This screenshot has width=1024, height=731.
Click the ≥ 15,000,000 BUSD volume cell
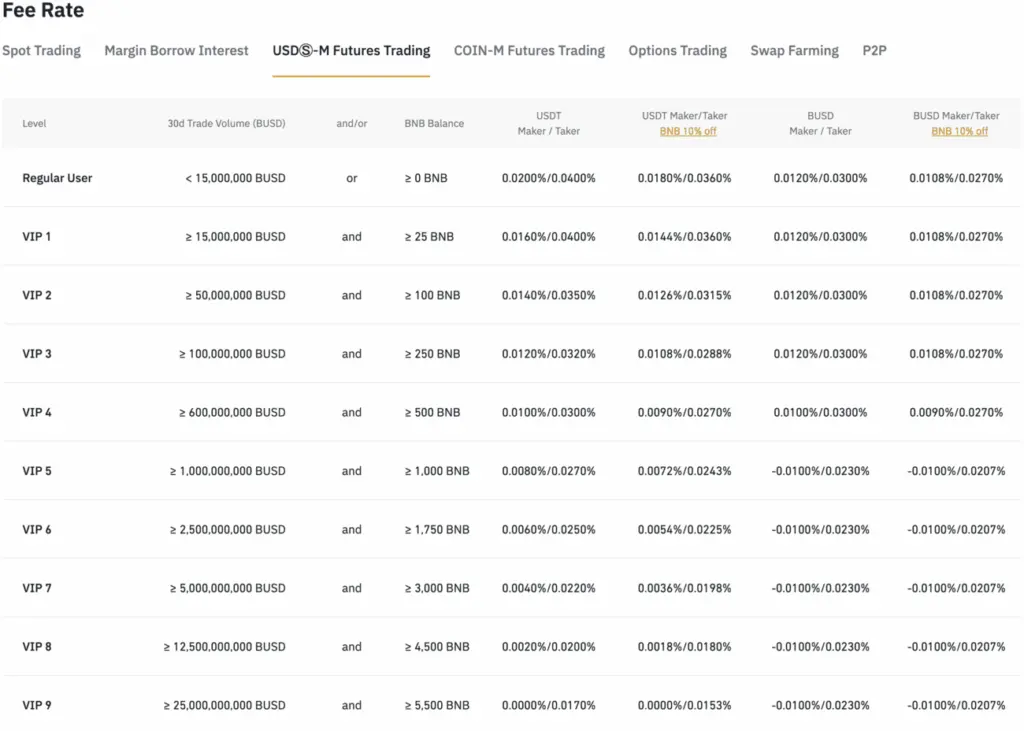tap(235, 236)
